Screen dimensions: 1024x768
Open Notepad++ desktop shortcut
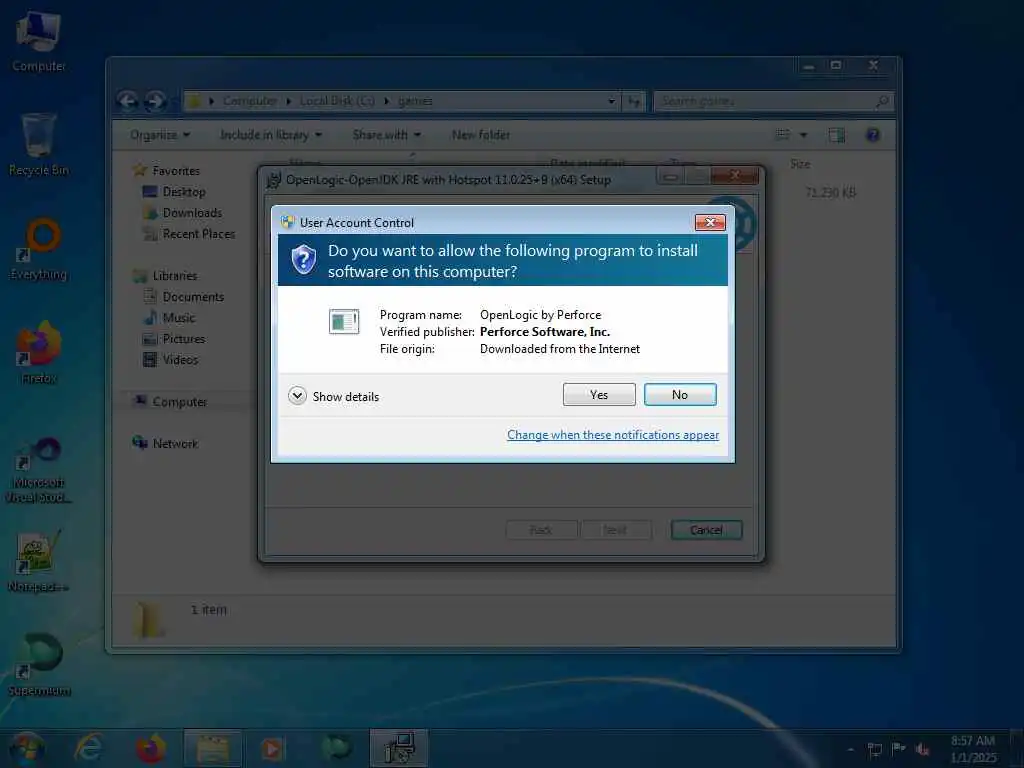pyautogui.click(x=39, y=560)
